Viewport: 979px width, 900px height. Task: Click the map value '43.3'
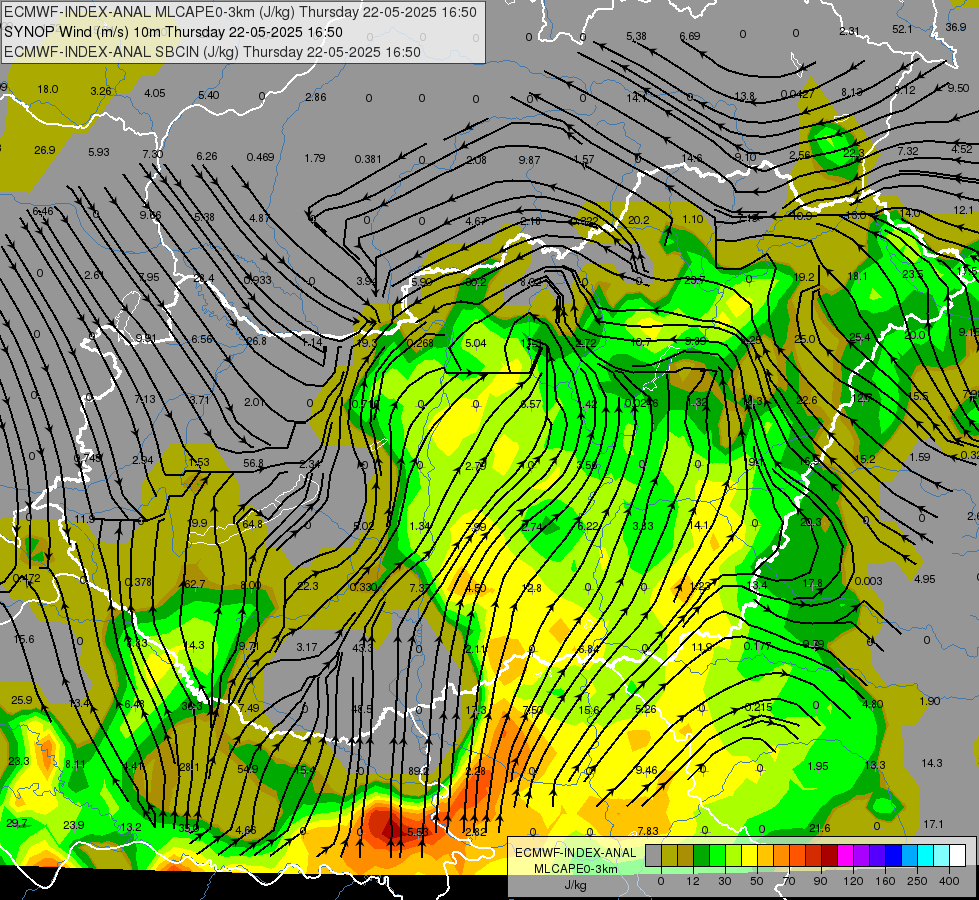(362, 648)
